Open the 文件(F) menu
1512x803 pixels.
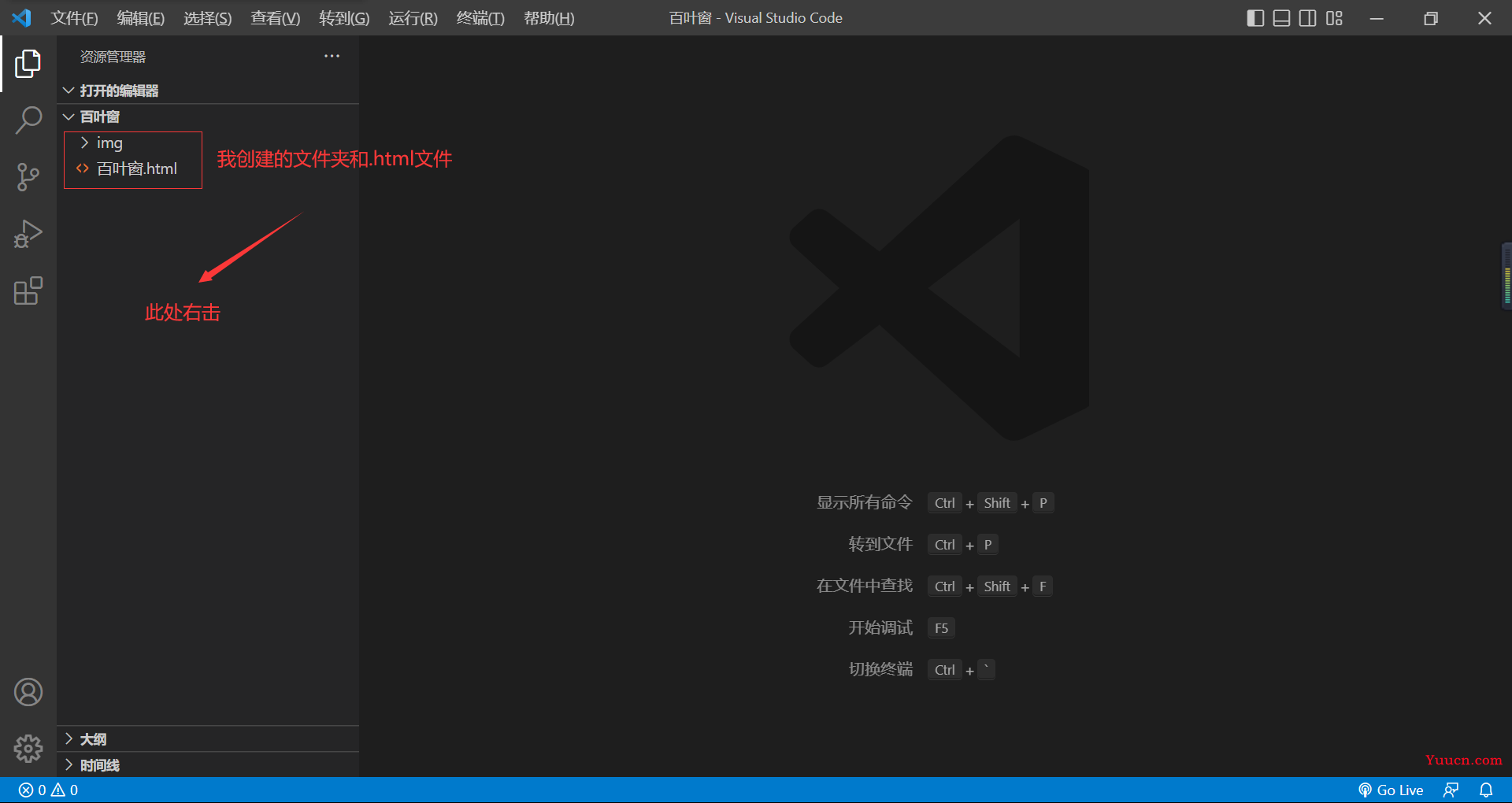[x=75, y=18]
